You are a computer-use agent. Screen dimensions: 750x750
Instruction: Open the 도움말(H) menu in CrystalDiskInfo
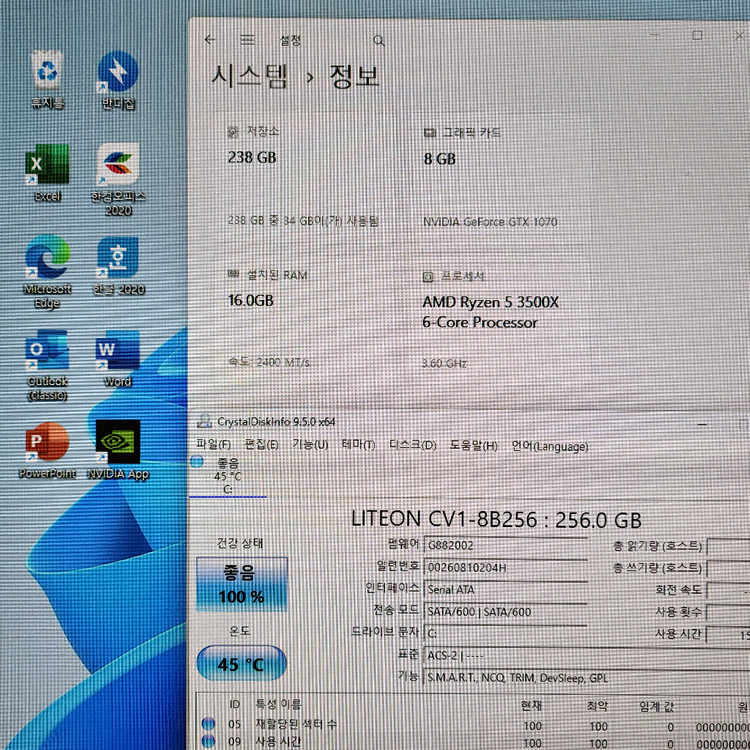coord(474,446)
